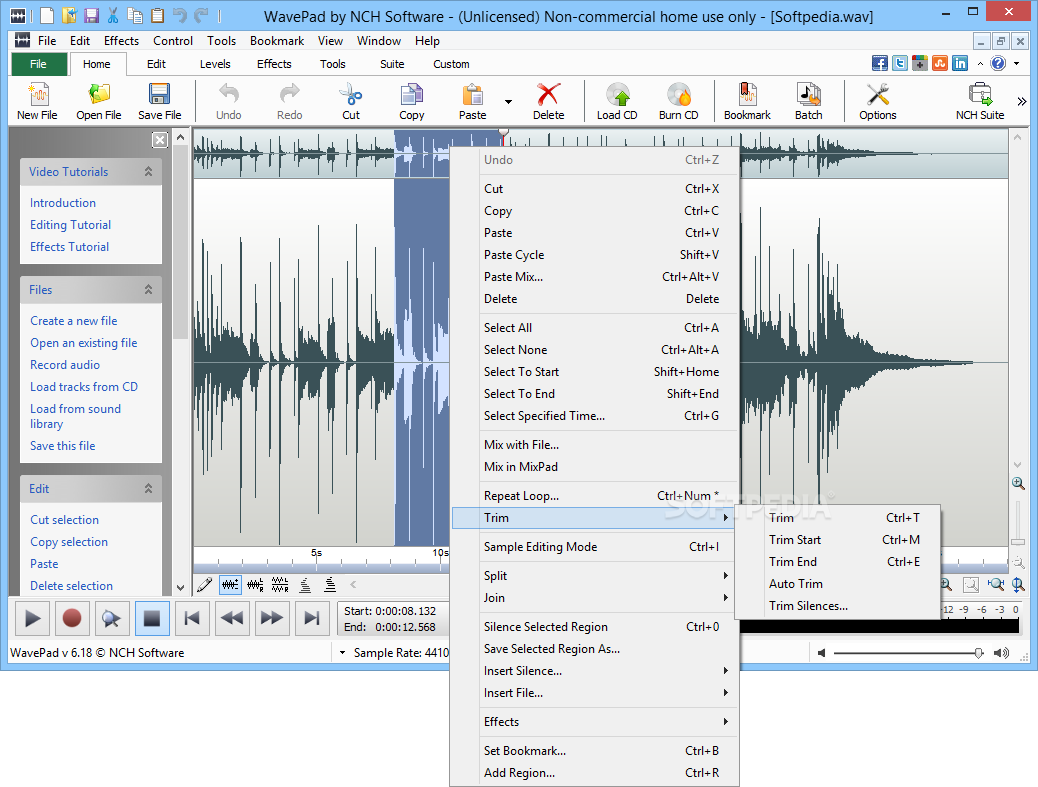1038x787 pixels.
Task: Toggle the separate L and R channels view
Action: coord(280,584)
